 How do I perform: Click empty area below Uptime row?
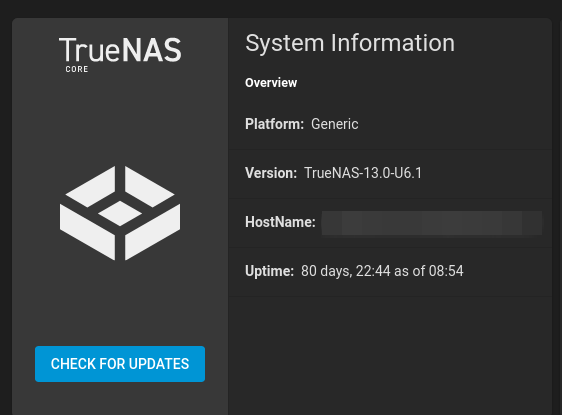[390, 356]
